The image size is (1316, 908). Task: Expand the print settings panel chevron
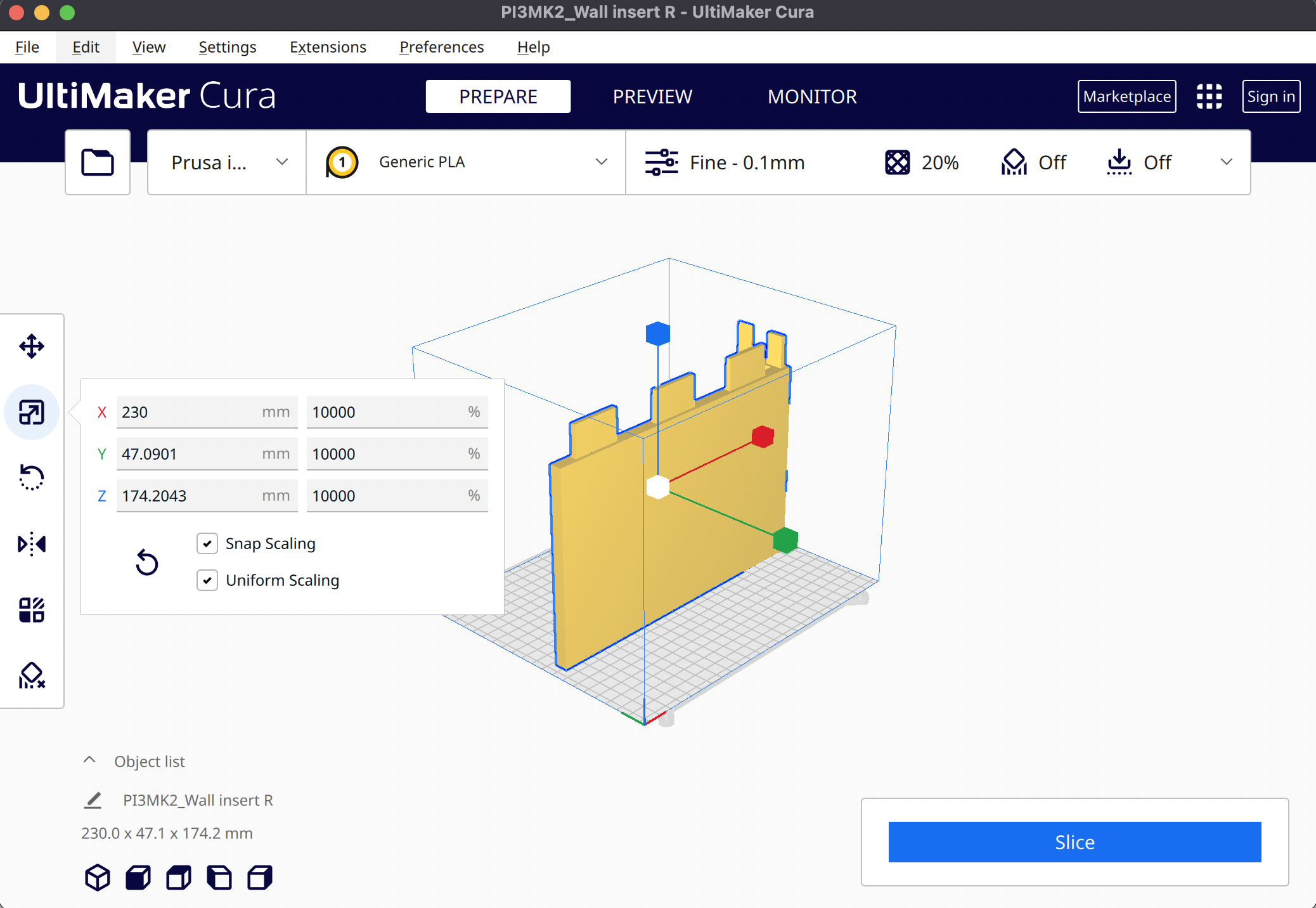(1227, 162)
